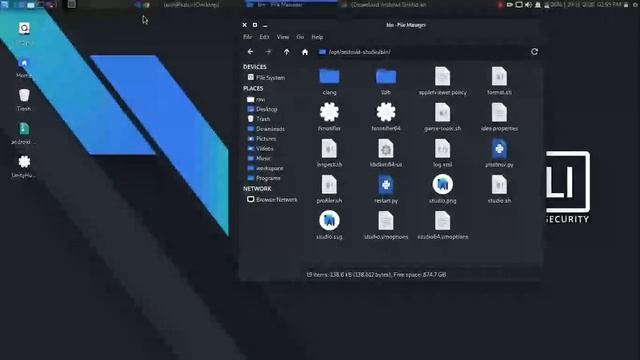Select the studio.png image file
Image resolution: width=640 pixels, height=360 pixels.
[x=442, y=189]
